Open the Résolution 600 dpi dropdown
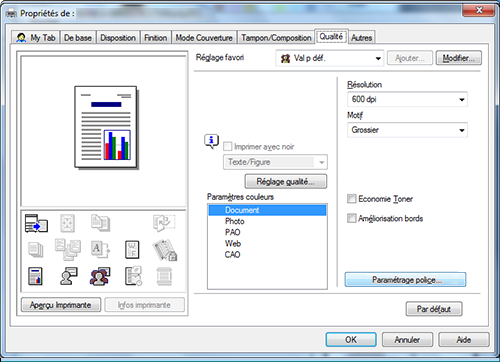Viewport: 500px width, 362px height. (x=407, y=99)
